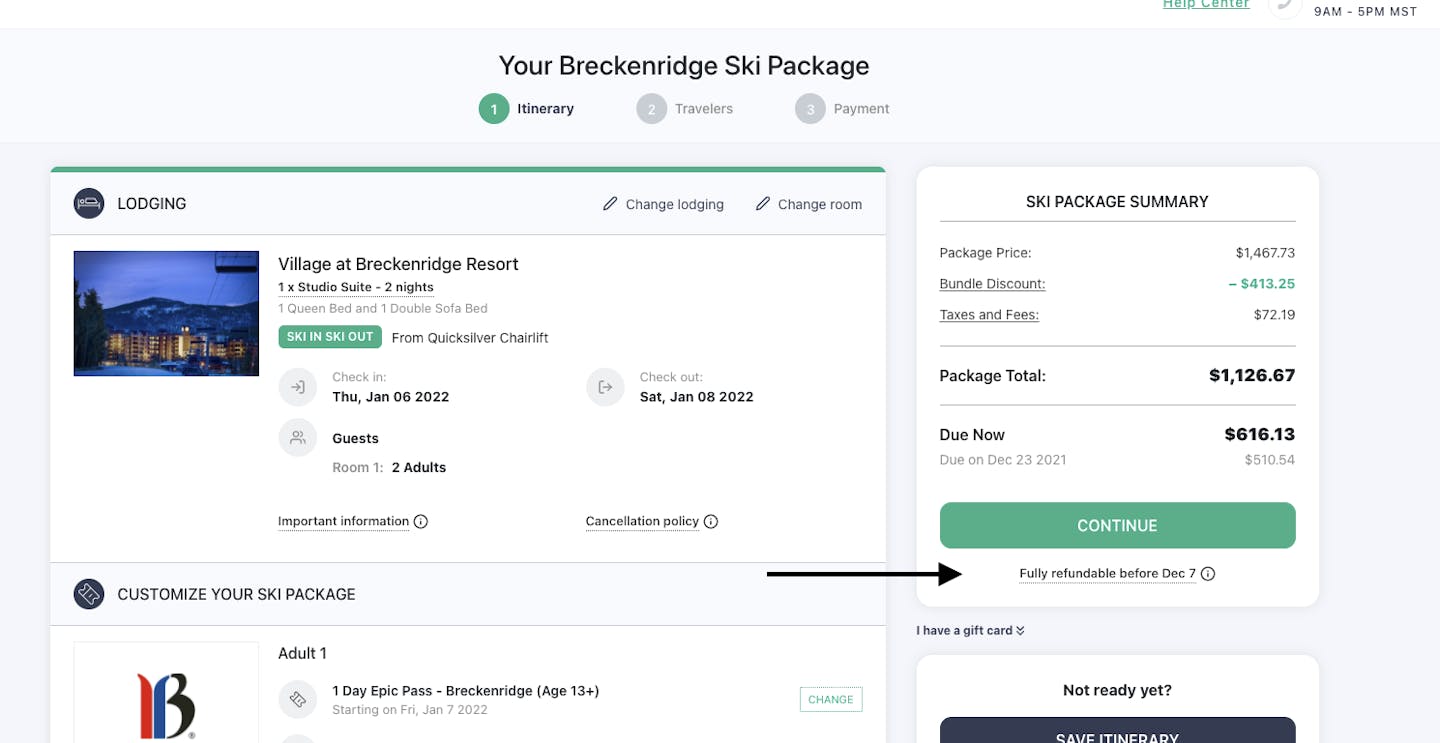Click the info icon next to Cancellation policy
Screen dimensions: 1440x743
(x=711, y=521)
